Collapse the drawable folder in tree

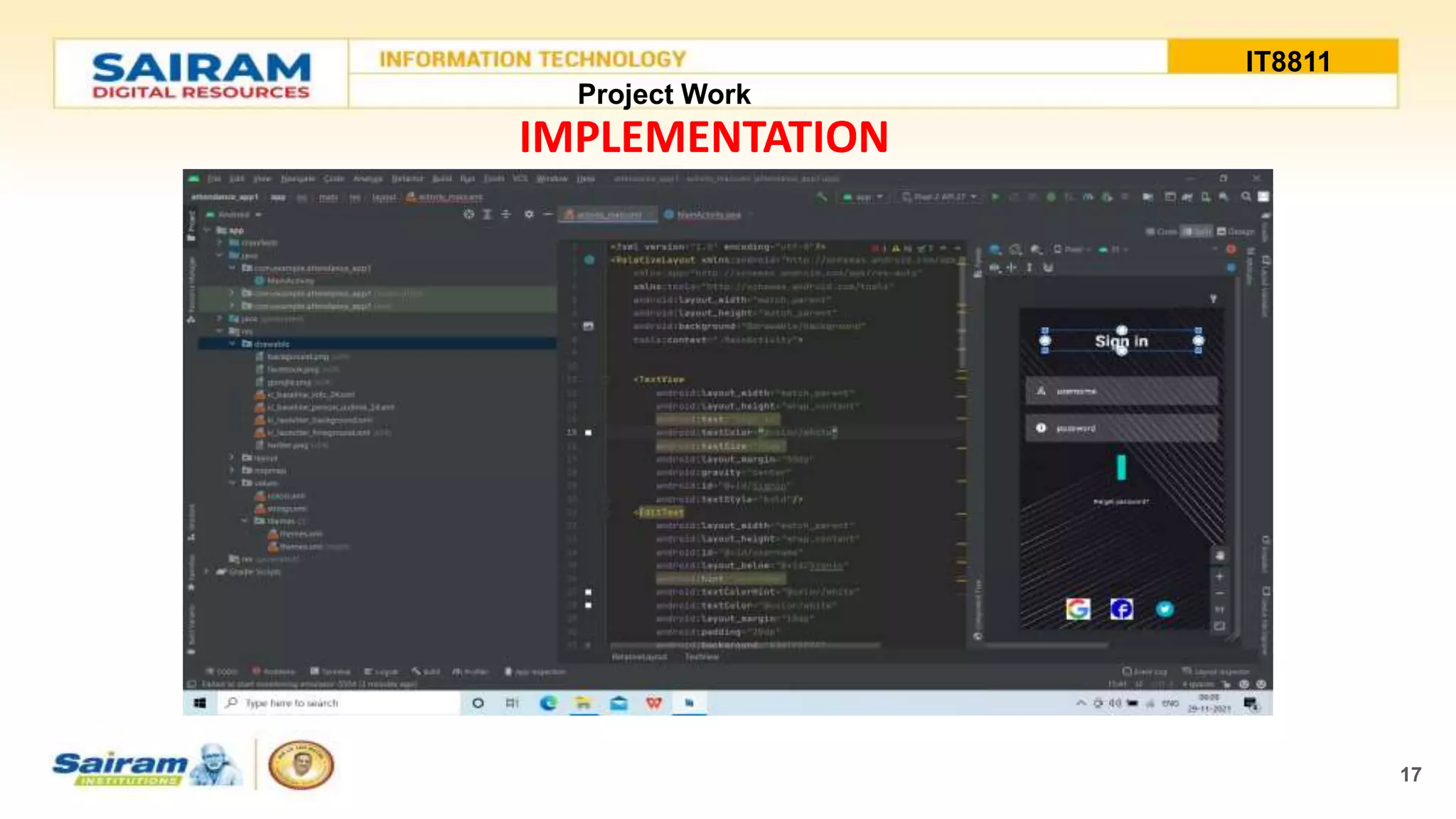[232, 344]
